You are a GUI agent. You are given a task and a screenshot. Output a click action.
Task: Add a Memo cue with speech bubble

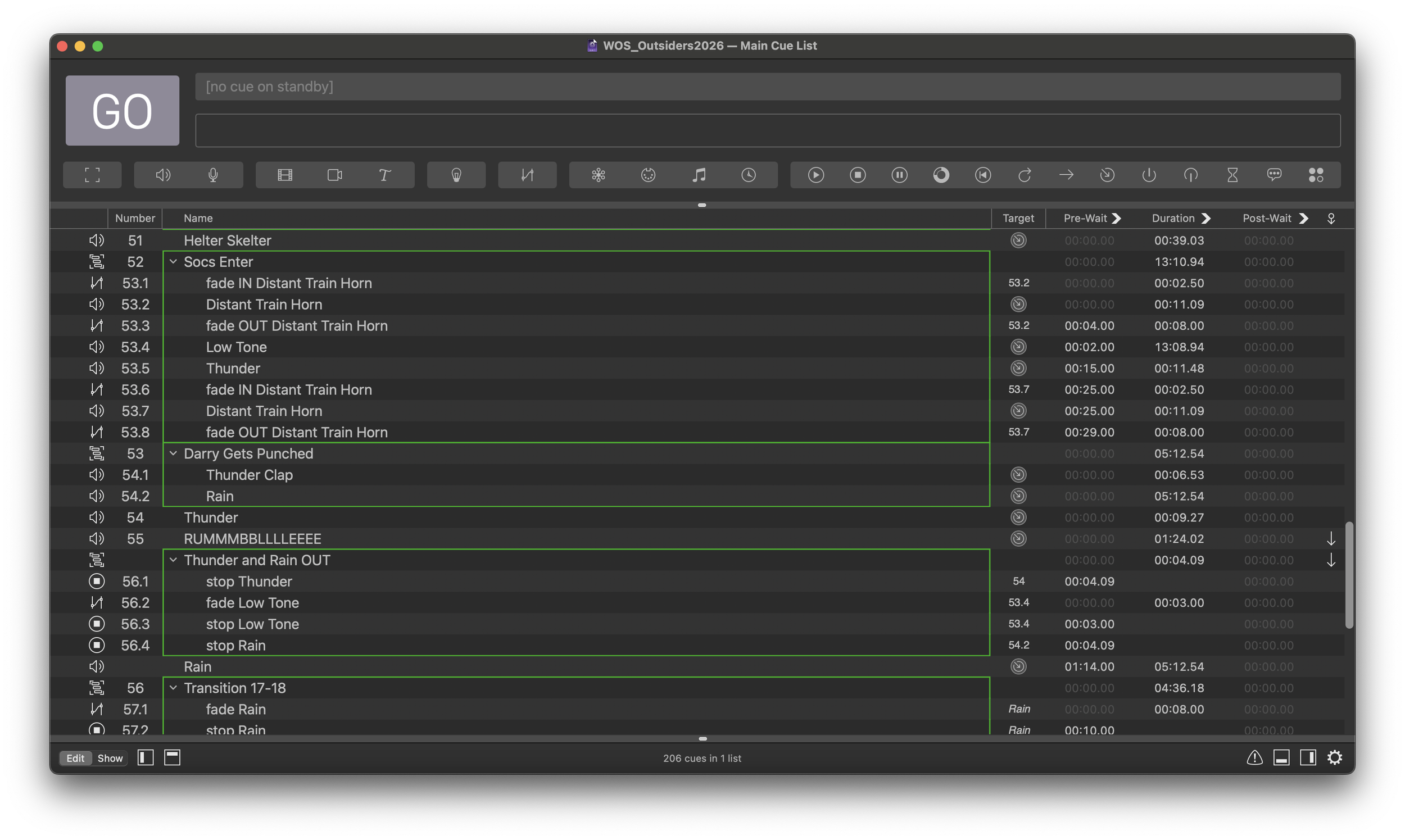coord(1273,175)
